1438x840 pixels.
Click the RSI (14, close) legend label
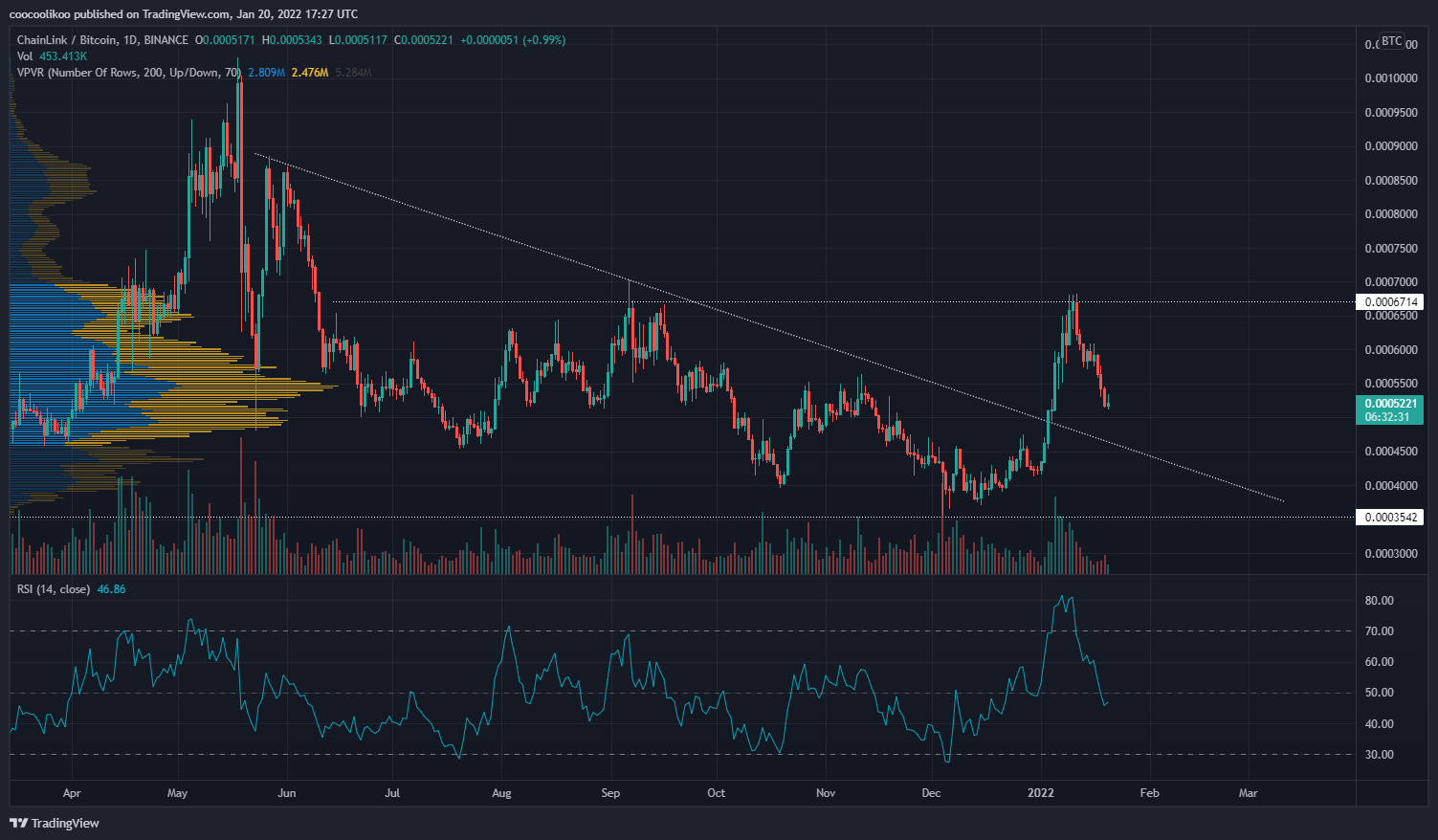[54, 589]
